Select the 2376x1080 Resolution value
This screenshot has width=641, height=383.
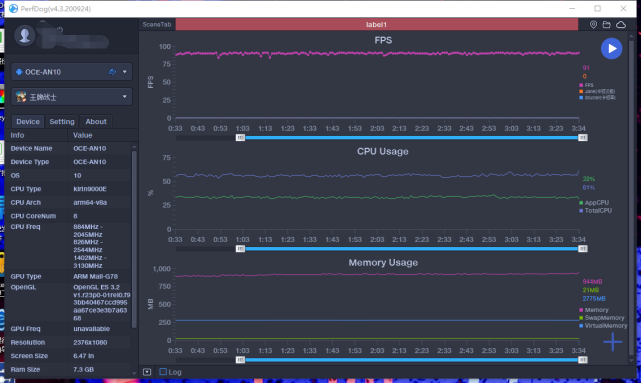[90, 342]
